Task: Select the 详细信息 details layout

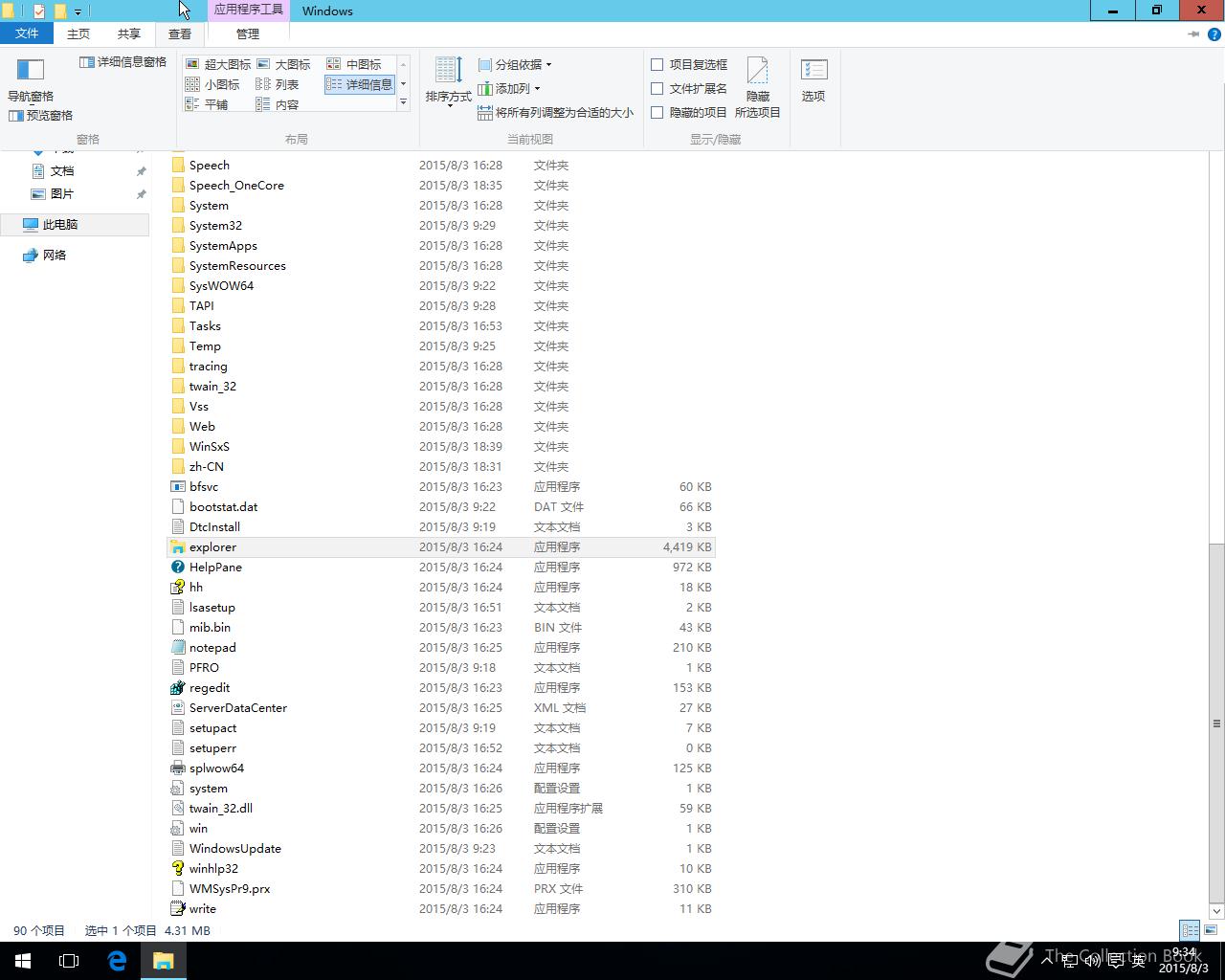Action: [x=360, y=84]
